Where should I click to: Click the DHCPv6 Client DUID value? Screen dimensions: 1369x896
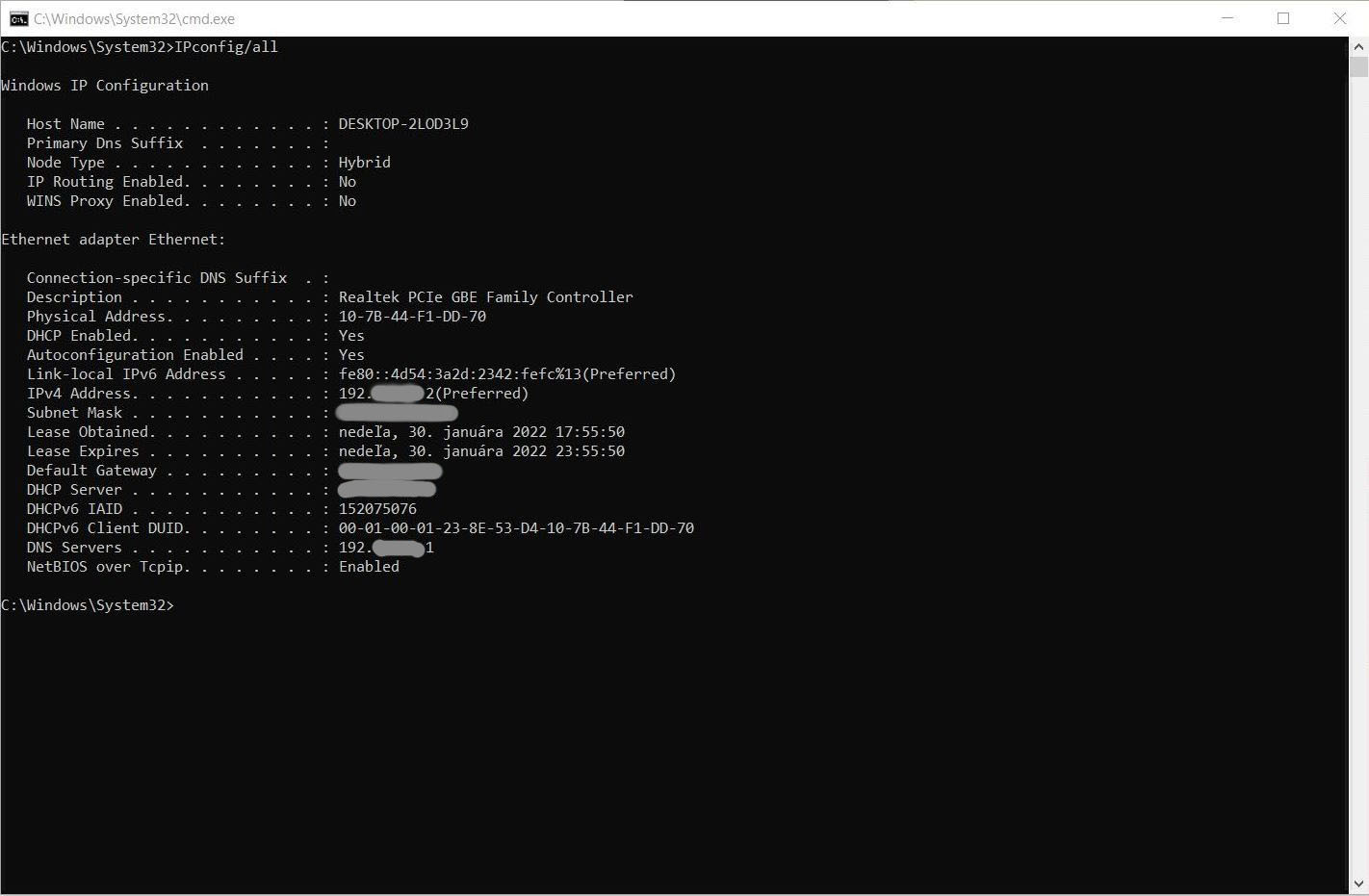coord(516,527)
